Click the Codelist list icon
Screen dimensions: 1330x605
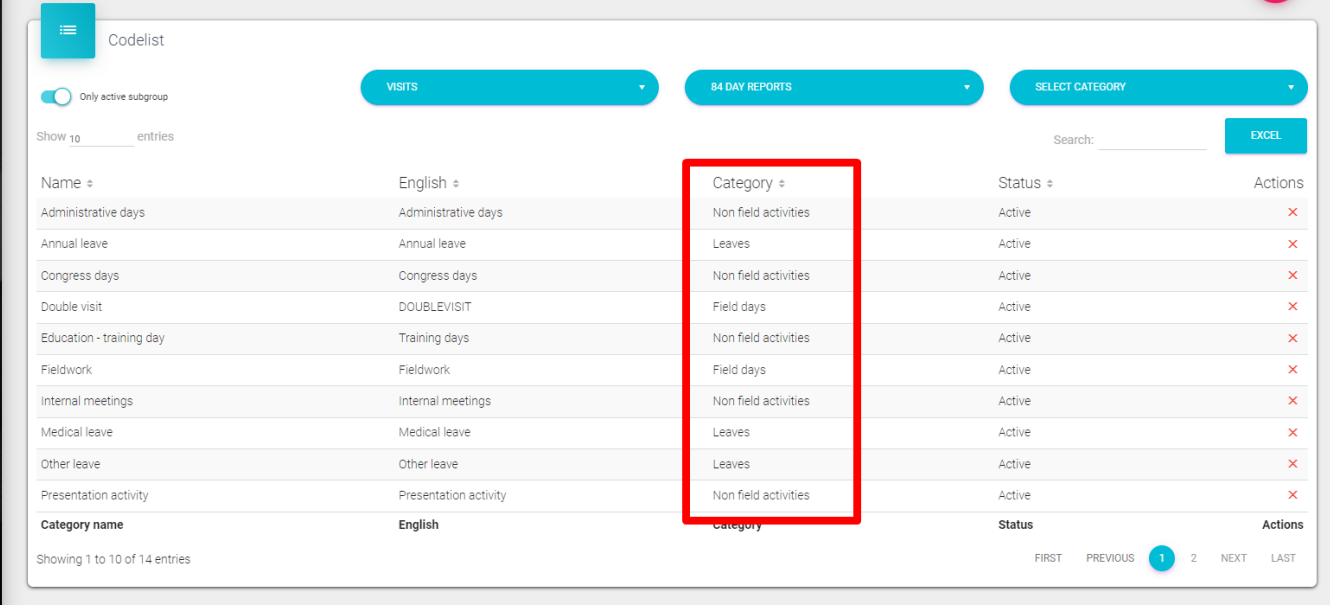tap(68, 31)
